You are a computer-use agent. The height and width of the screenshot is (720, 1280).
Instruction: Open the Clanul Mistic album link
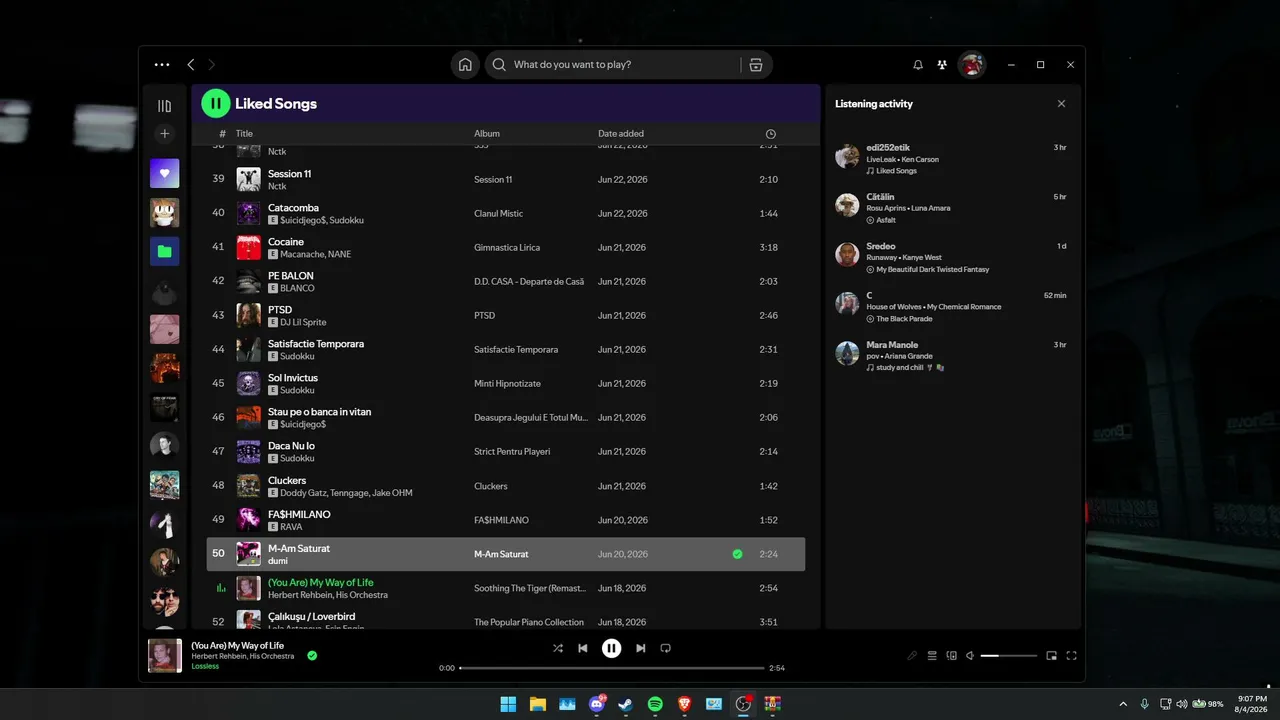pyautogui.click(x=499, y=214)
